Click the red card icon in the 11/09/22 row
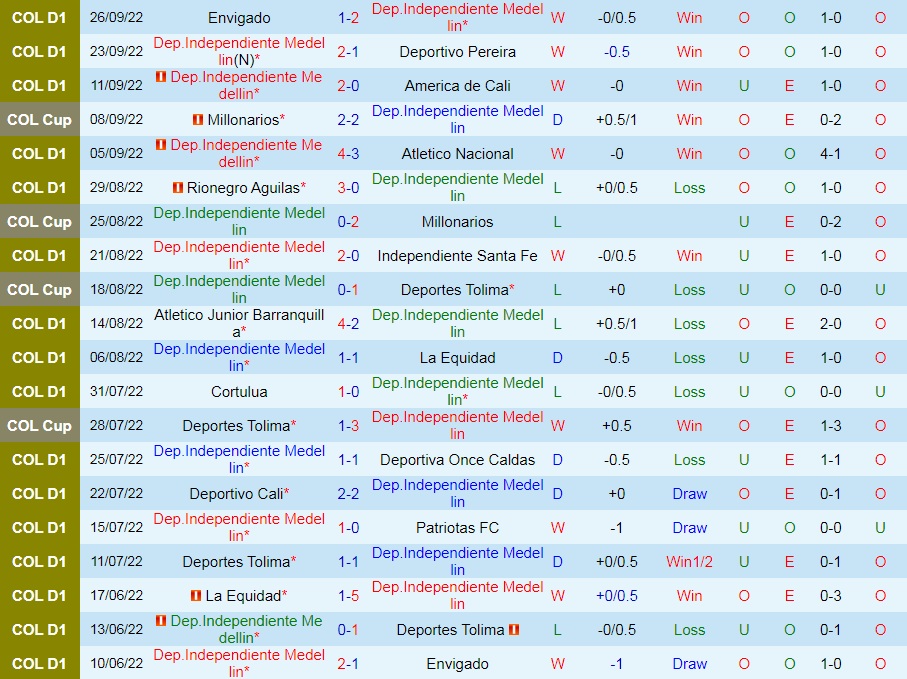Image resolution: width=907 pixels, height=679 pixels. click(x=161, y=76)
